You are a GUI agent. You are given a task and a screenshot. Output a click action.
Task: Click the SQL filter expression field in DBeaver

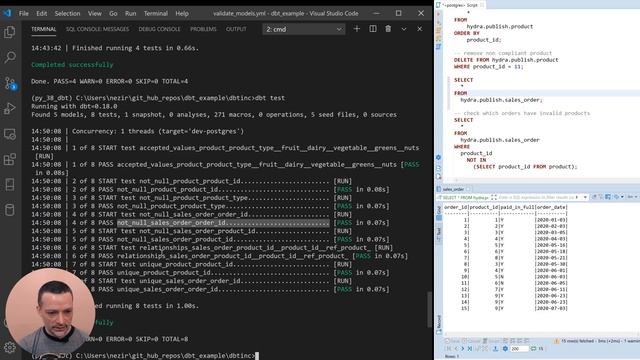coord(536,198)
